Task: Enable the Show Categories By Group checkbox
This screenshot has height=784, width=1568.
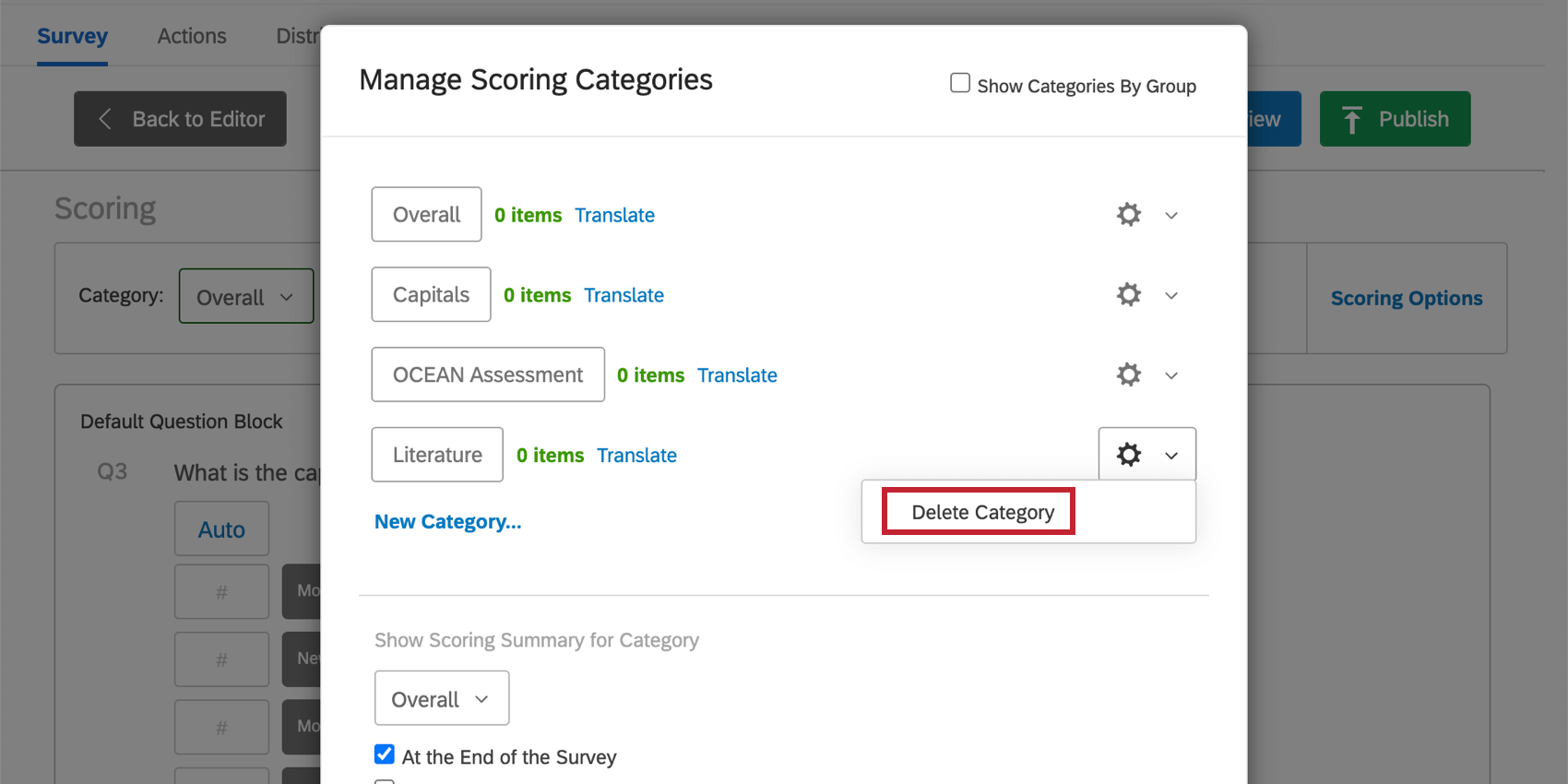Action: (959, 82)
